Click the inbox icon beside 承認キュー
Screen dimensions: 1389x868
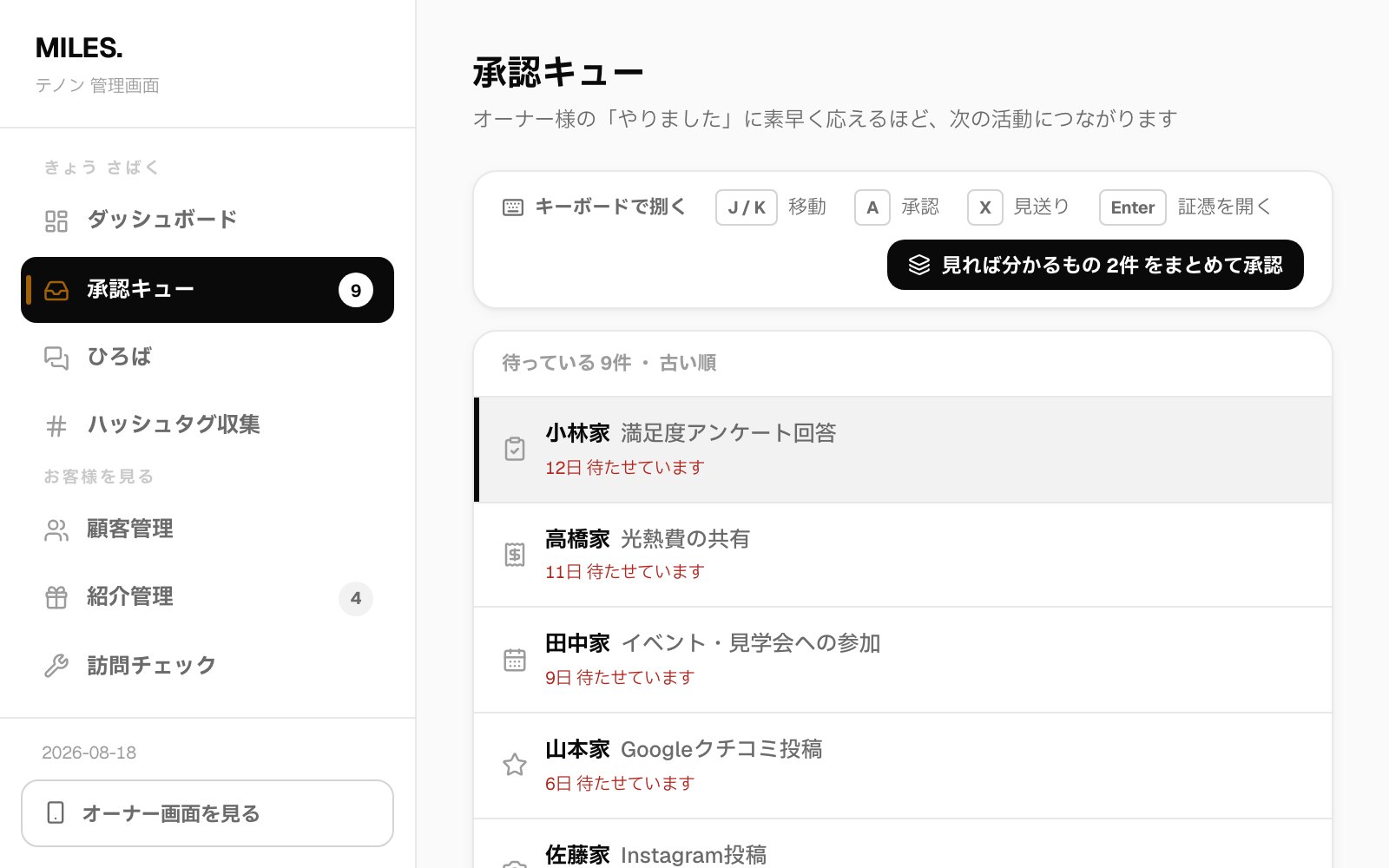56,291
